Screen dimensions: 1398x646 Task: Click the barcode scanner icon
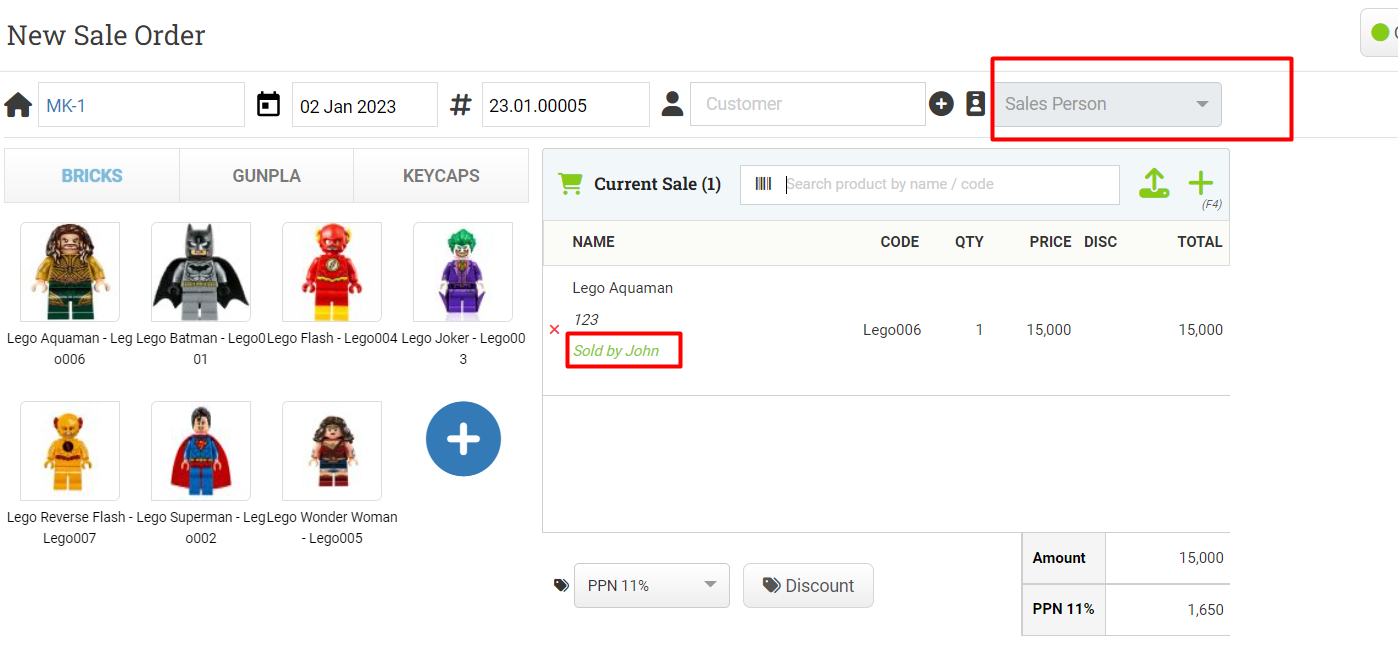click(x=764, y=184)
